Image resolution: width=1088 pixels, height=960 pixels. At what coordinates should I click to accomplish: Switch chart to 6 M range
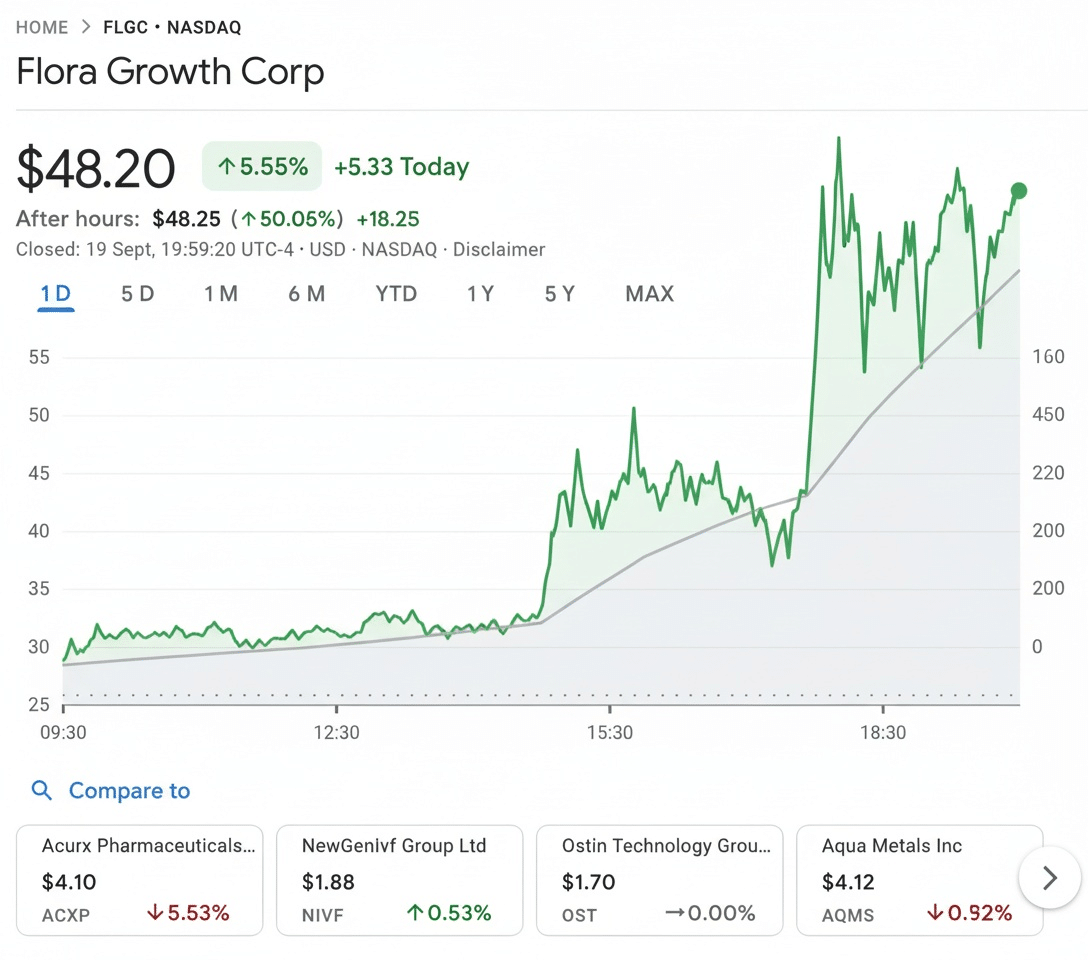[x=307, y=294]
